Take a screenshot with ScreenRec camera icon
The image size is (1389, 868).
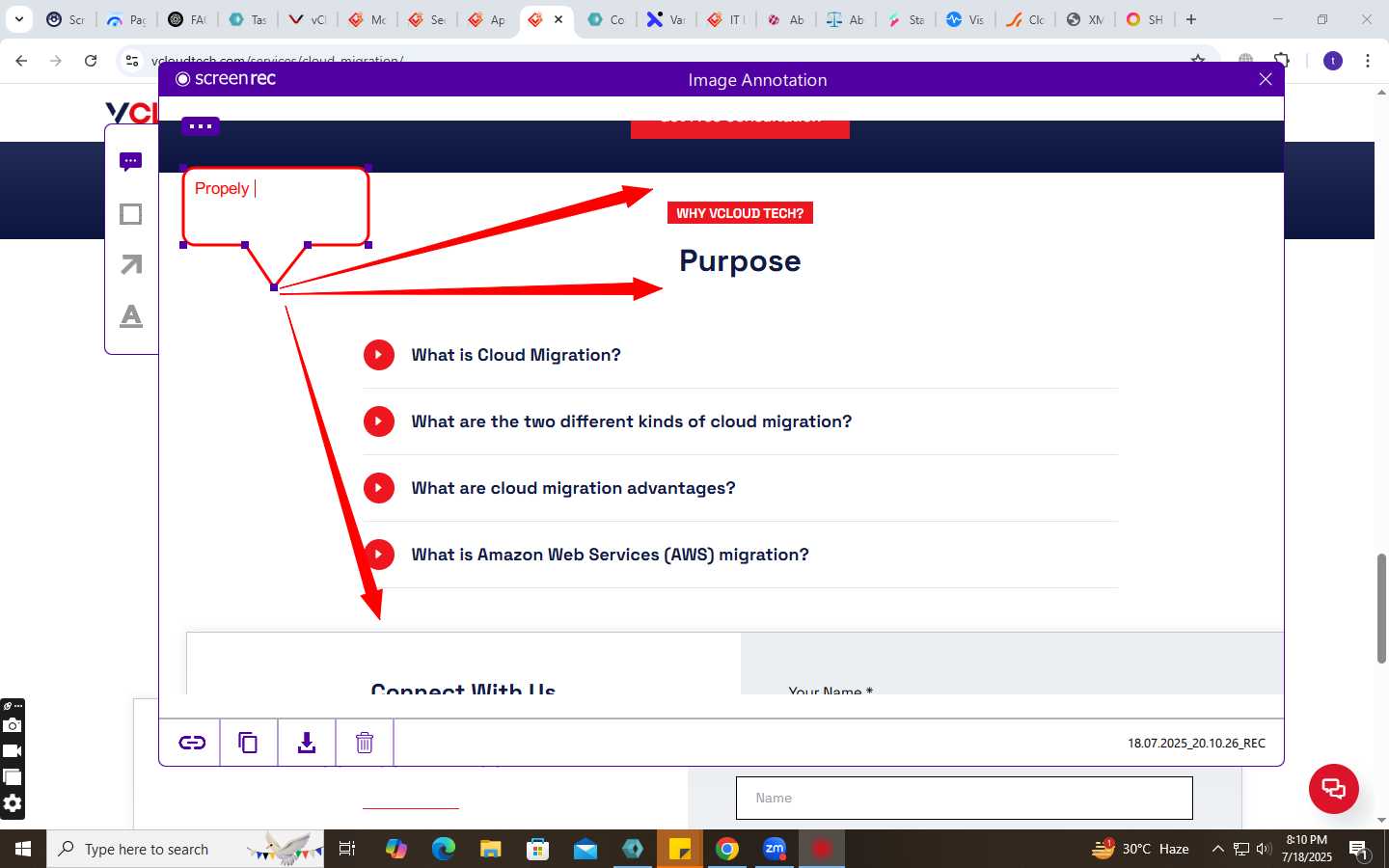click(13, 725)
